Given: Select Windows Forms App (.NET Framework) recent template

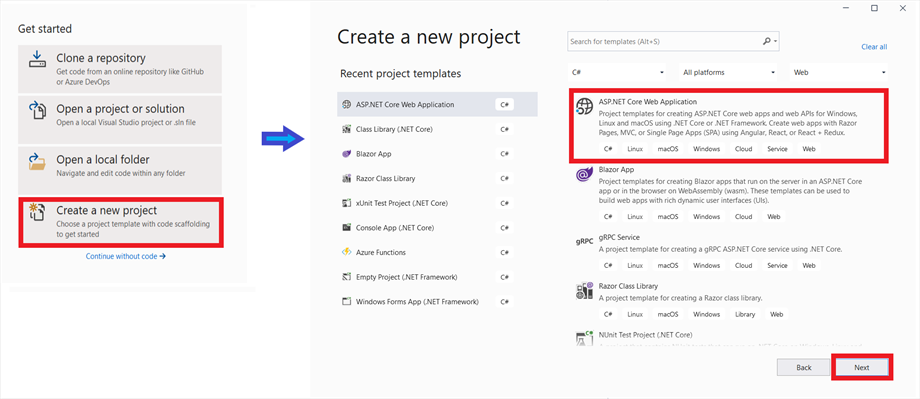Looking at the screenshot, I should (437, 302).
